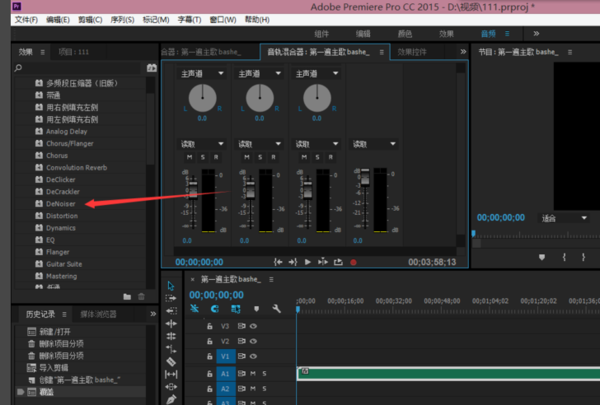Toggle V2 track output eye
600x405 pixels.
(x=253, y=341)
